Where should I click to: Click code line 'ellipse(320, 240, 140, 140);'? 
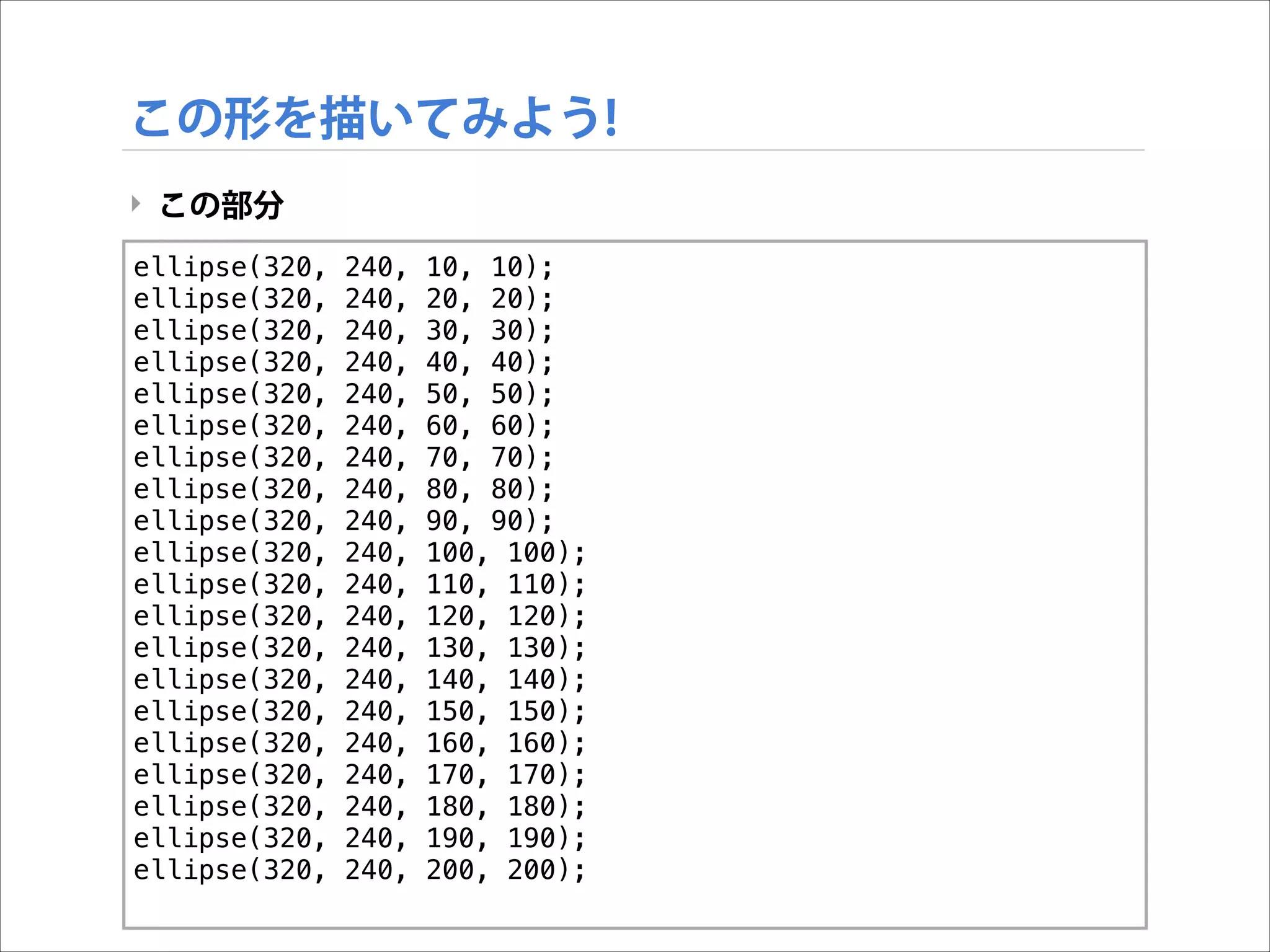click(360, 680)
